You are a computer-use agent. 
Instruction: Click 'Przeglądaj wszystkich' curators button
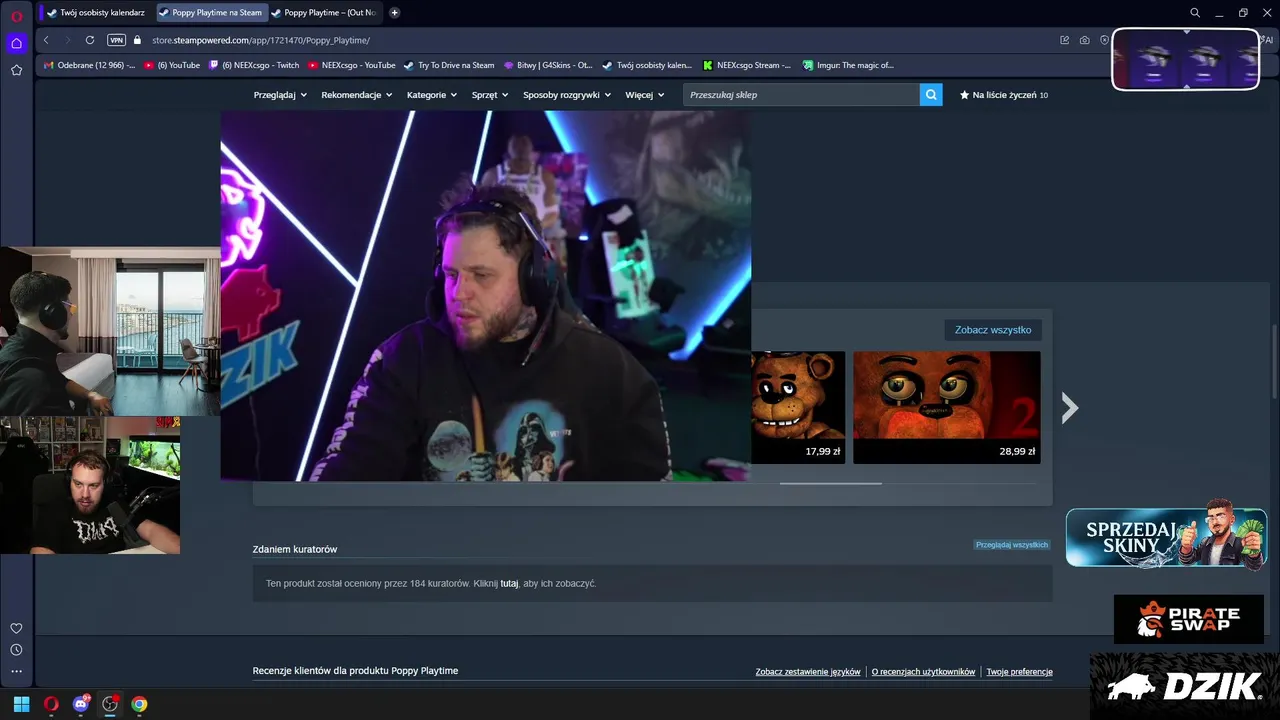pyautogui.click(x=1012, y=545)
